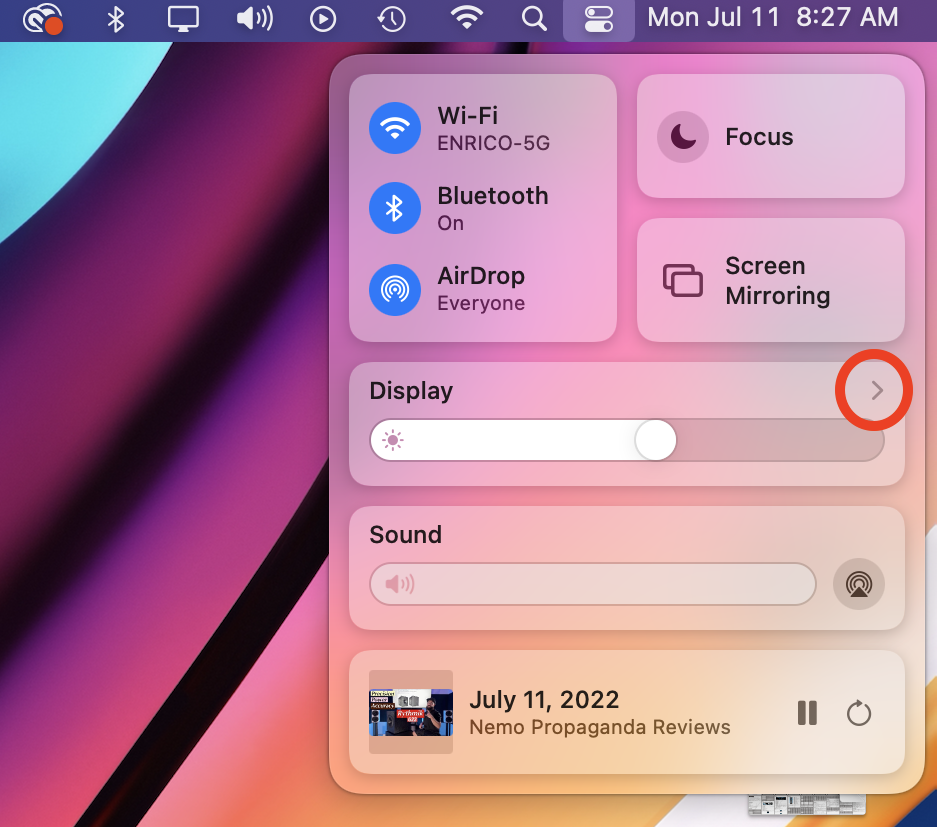Toggle the Bluetooth blue icon button
Viewport: 937px width, 827px height.
coord(395,208)
